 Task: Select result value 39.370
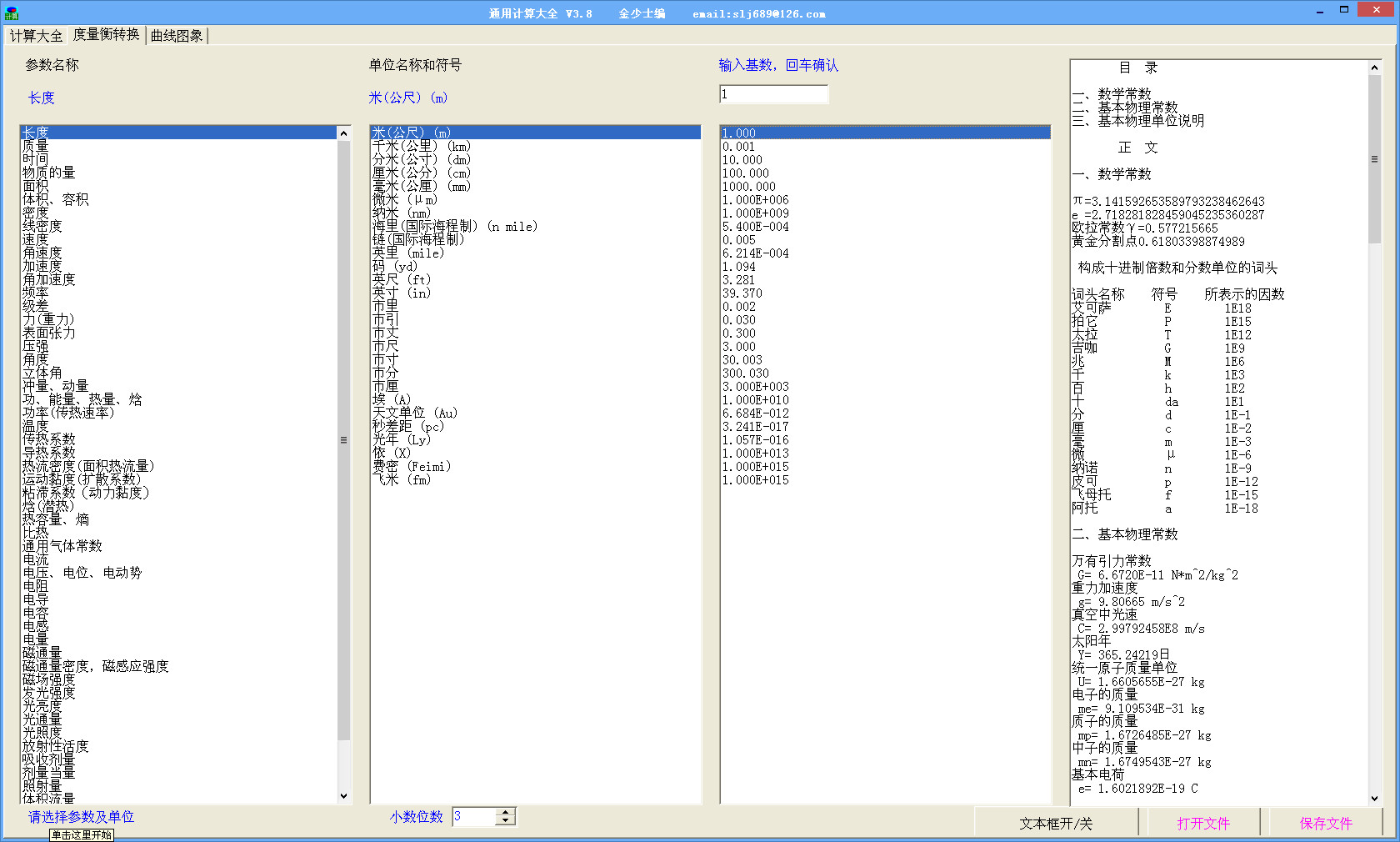click(886, 293)
